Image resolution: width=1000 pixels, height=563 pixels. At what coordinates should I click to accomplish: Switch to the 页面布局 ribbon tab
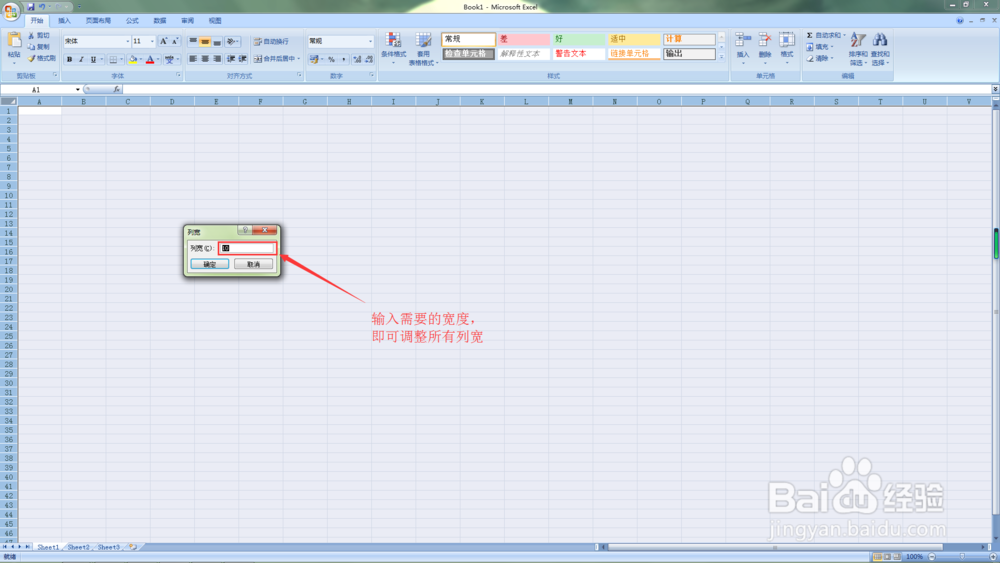(98, 20)
